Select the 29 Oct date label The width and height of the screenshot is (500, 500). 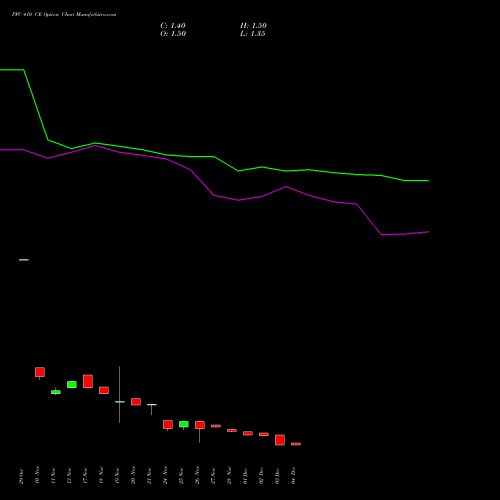click(x=21, y=476)
